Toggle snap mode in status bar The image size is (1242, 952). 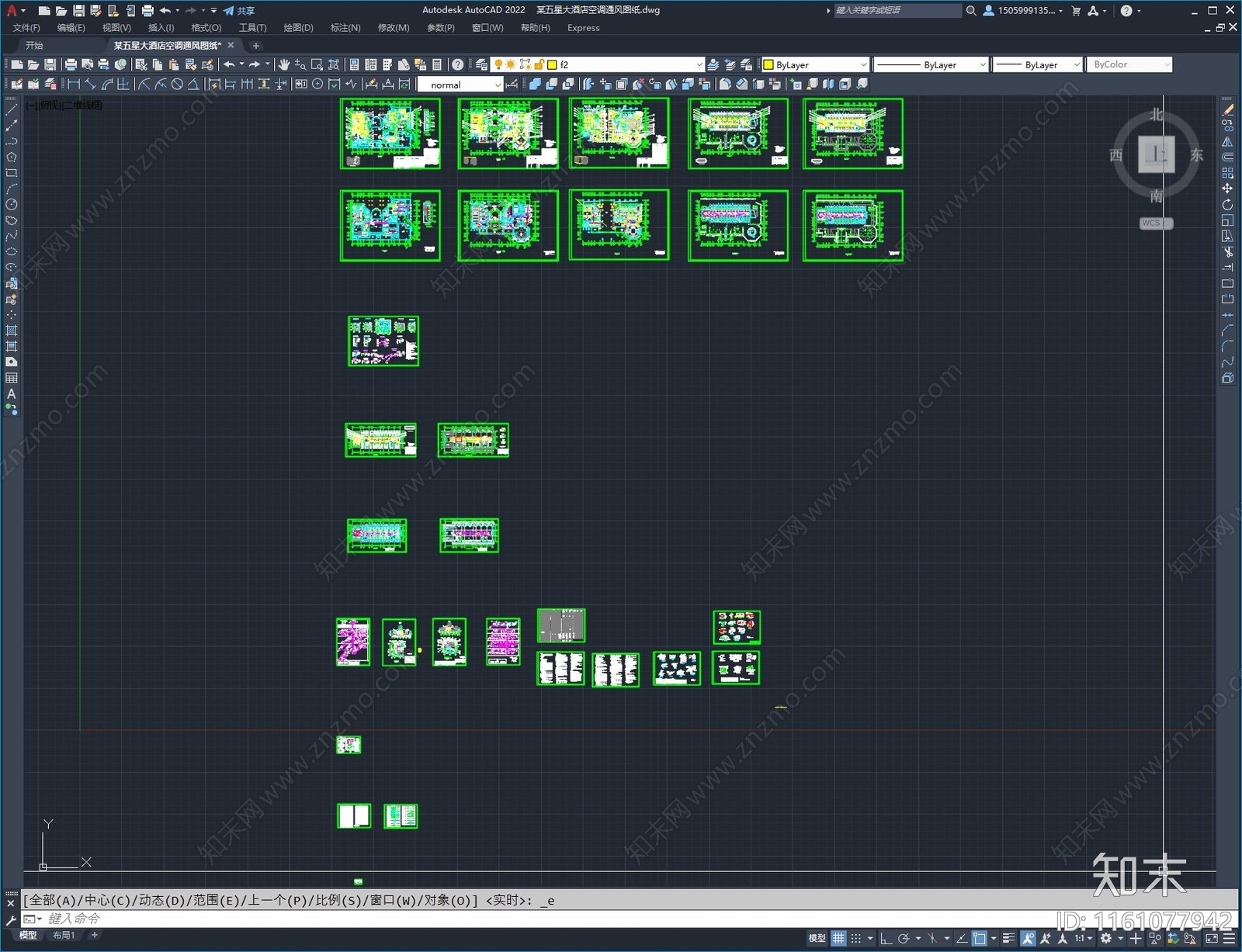coord(855,938)
